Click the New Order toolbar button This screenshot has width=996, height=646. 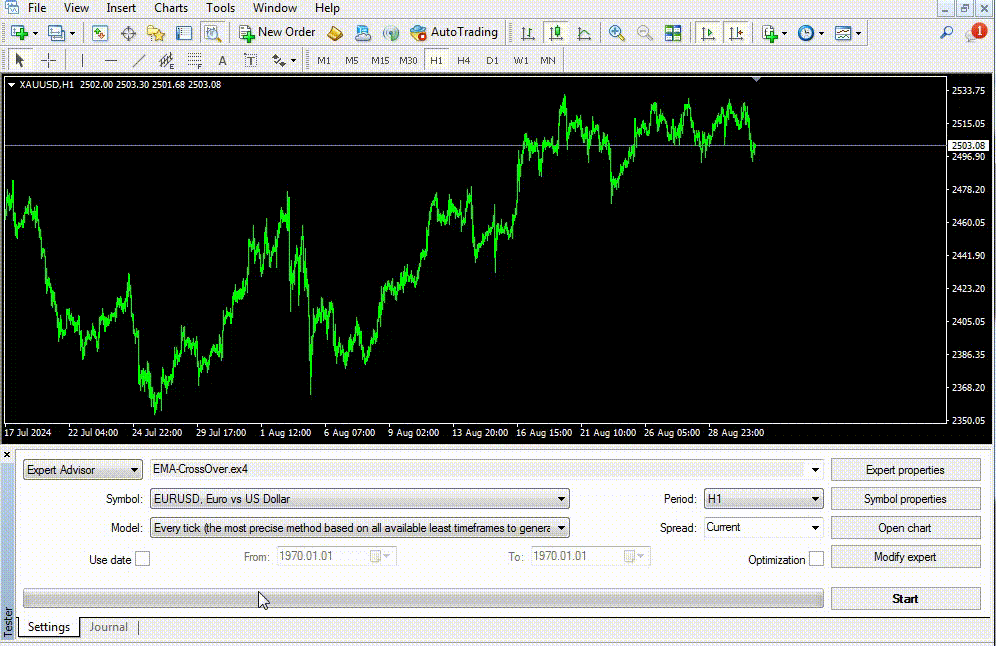pos(277,33)
